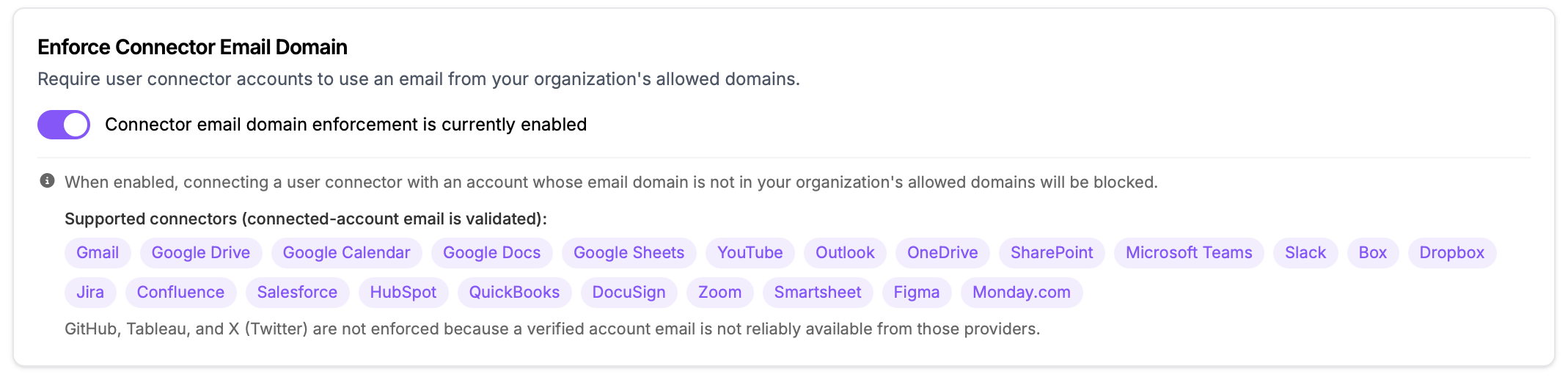
Task: Click the Google Docs chip
Action: tap(491, 253)
